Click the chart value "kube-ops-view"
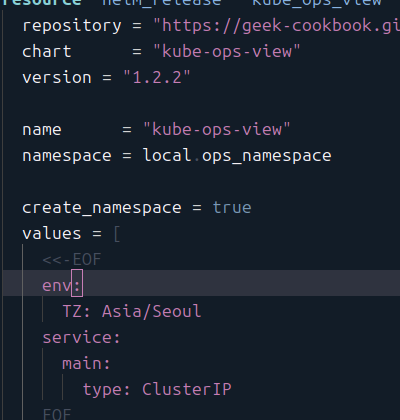 226,52
